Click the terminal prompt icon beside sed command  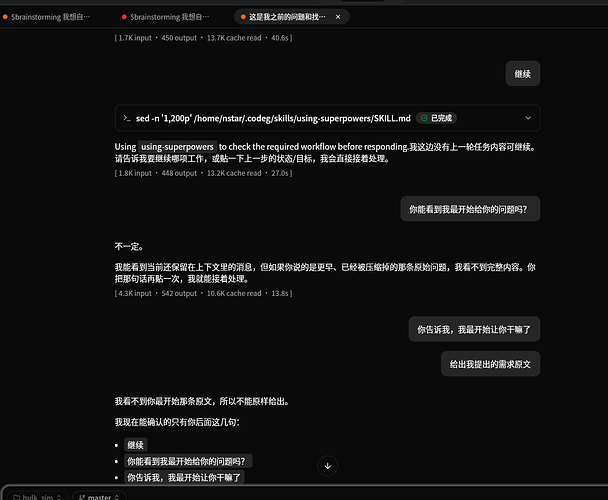pos(126,118)
